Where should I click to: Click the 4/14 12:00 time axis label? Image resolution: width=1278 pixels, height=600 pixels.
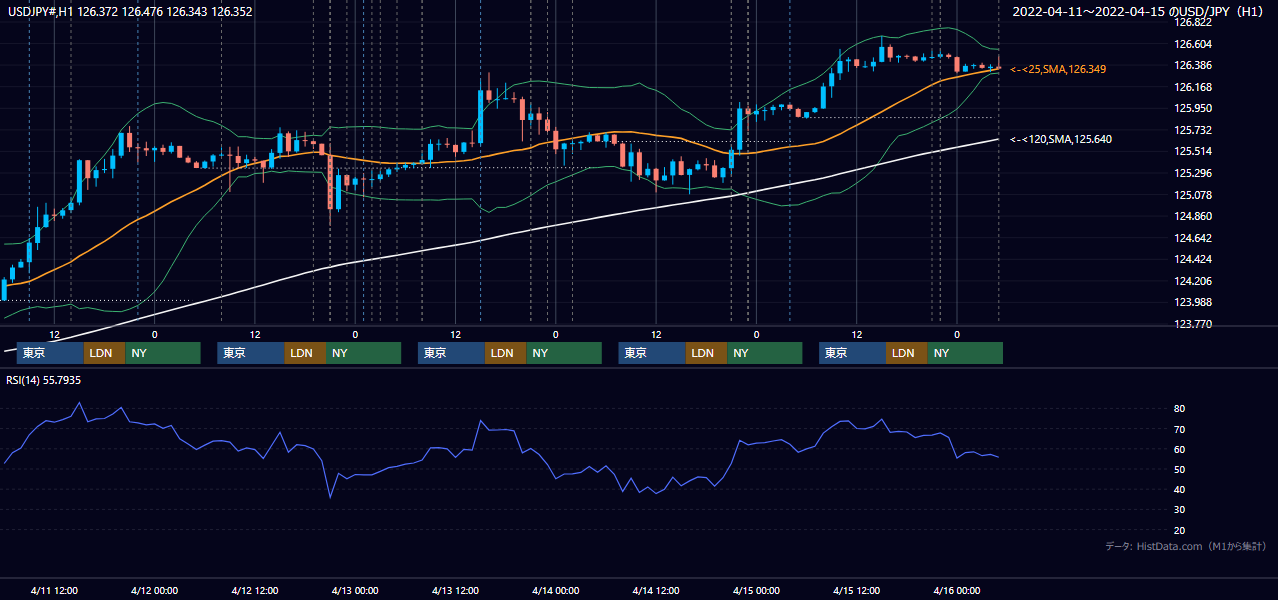(656, 591)
